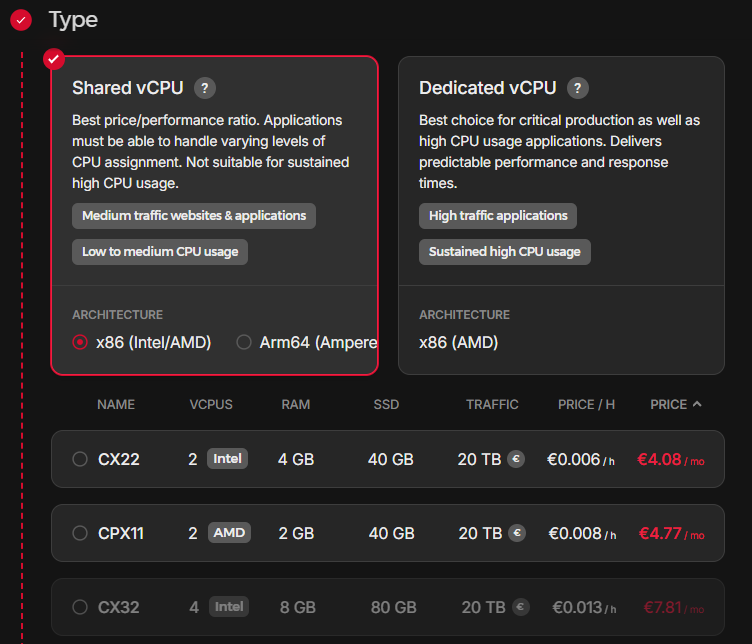
Task: Click the Sustained high CPU usage tag
Action: point(504,252)
